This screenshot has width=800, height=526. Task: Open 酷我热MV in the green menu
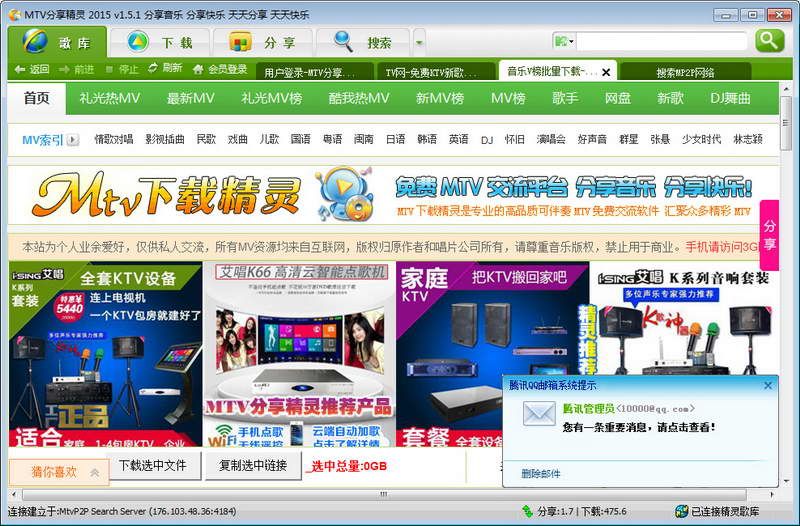click(x=359, y=98)
